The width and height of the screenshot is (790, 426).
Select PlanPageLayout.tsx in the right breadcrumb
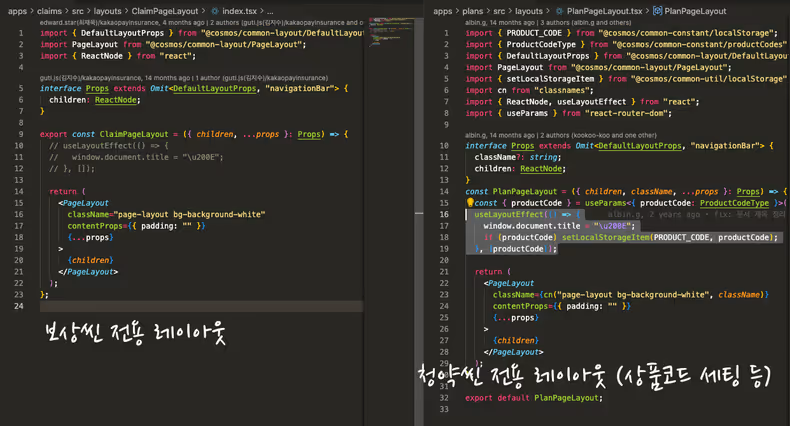[605, 10]
